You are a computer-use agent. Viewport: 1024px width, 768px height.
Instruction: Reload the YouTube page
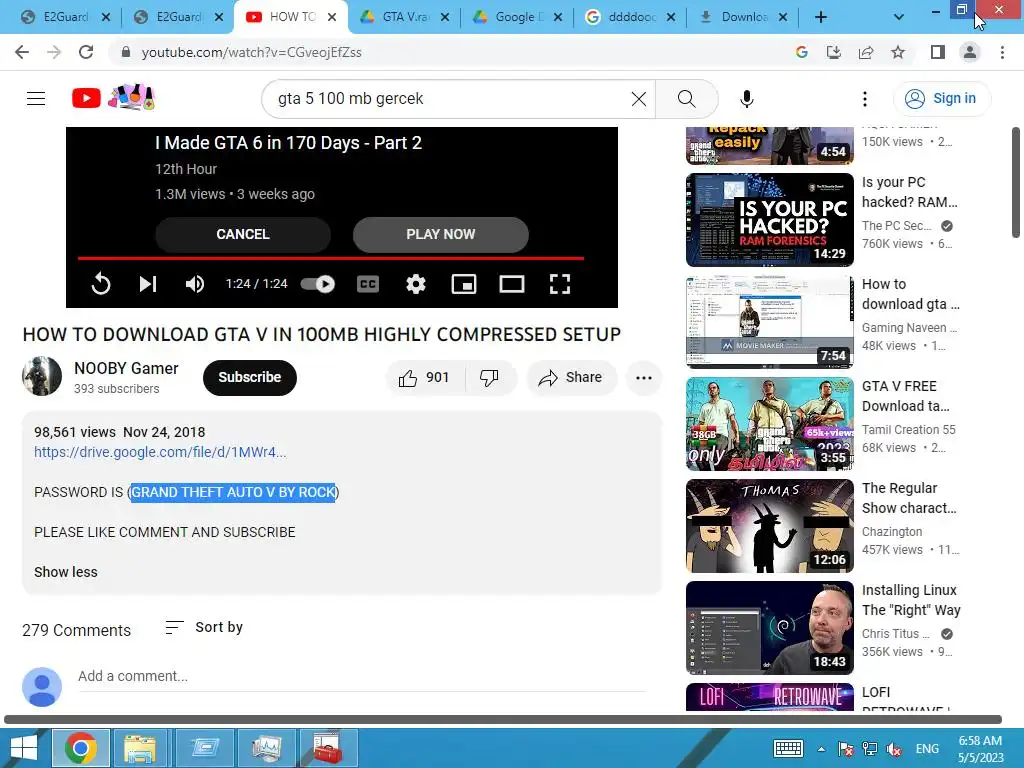(86, 52)
